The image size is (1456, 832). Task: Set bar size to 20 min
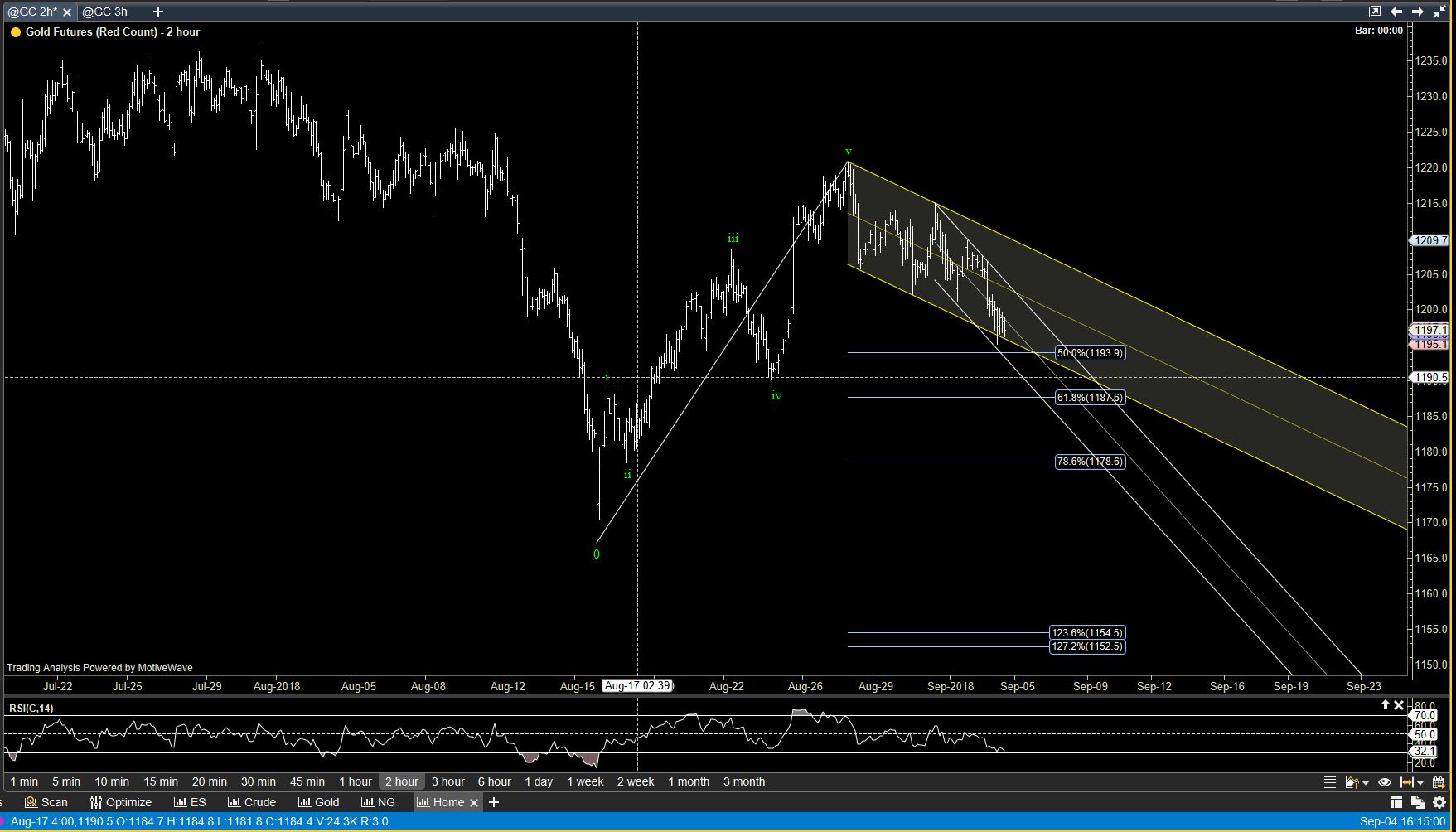210,781
